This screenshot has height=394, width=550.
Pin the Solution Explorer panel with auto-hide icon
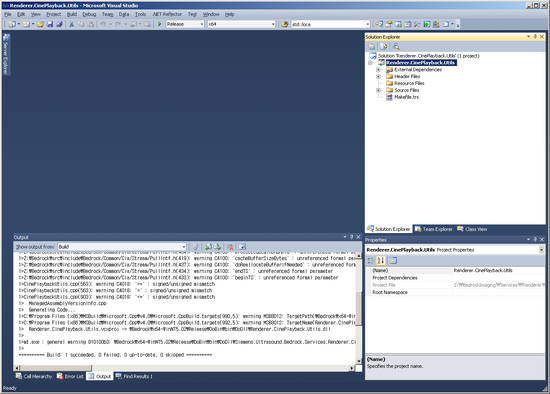535,36
